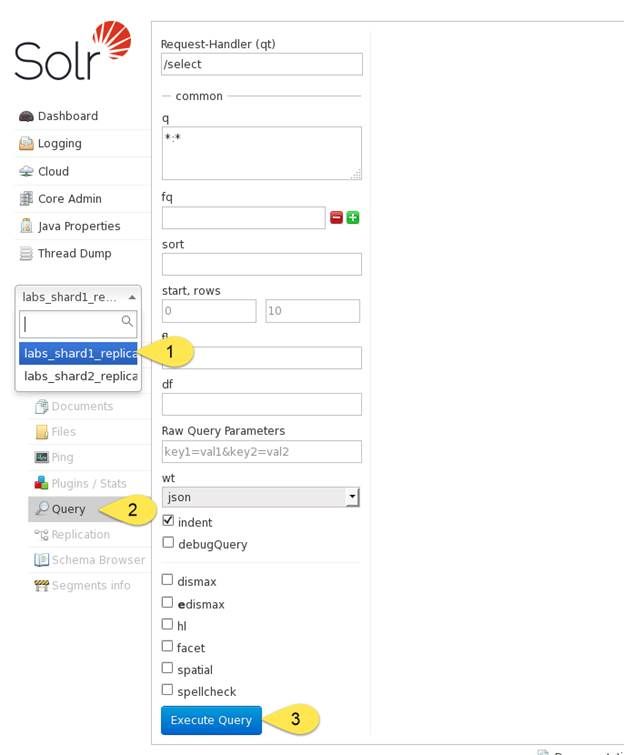Open Java Properties

79,226
